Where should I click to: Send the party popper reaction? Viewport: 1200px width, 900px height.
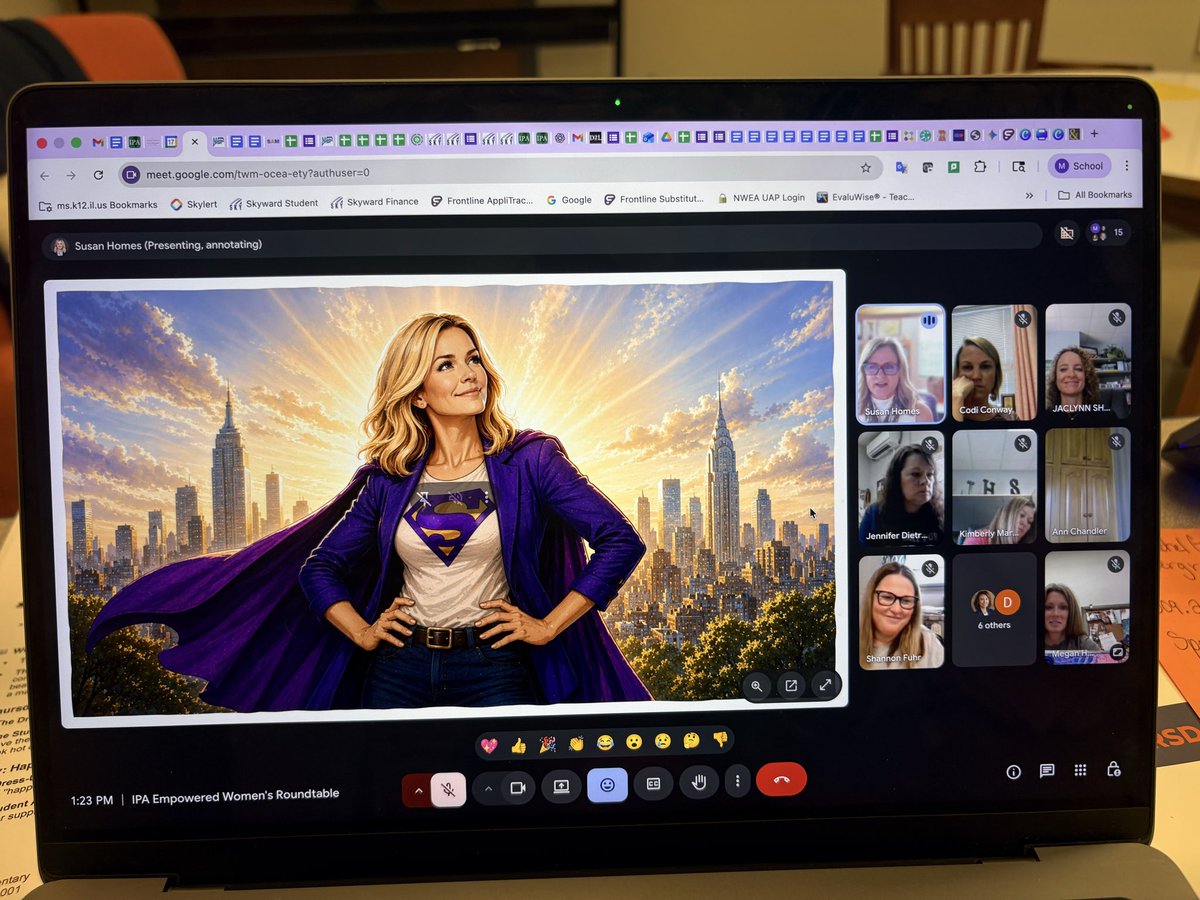(x=547, y=744)
